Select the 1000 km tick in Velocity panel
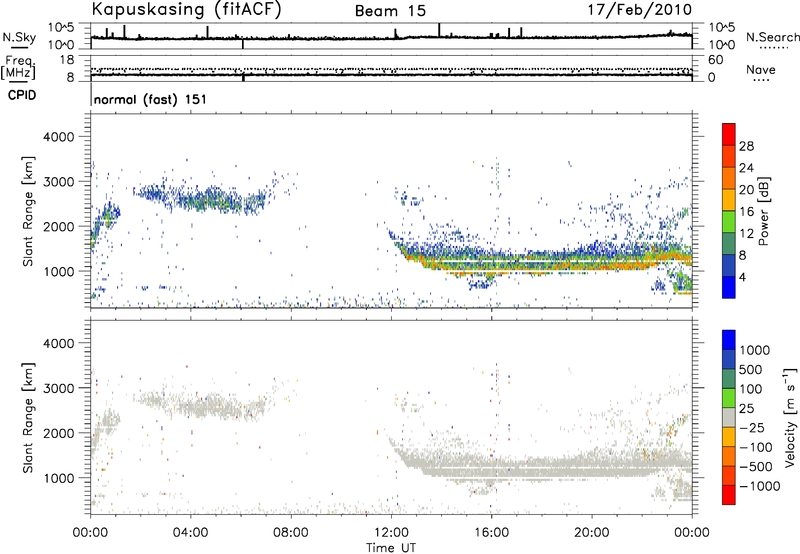Image resolution: width=800 pixels, height=554 pixels. (x=58, y=478)
